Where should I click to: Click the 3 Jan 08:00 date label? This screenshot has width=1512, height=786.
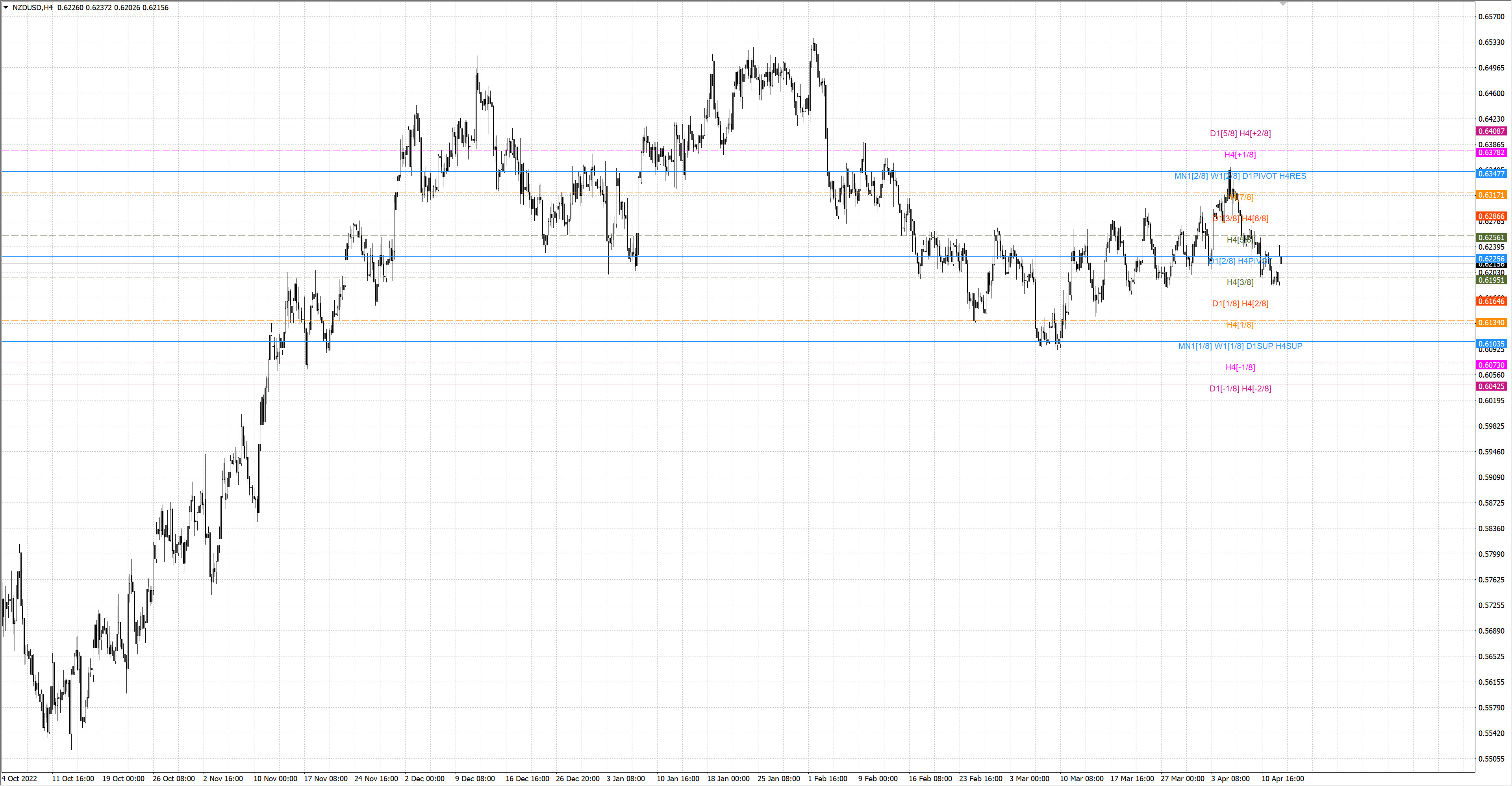[626, 779]
